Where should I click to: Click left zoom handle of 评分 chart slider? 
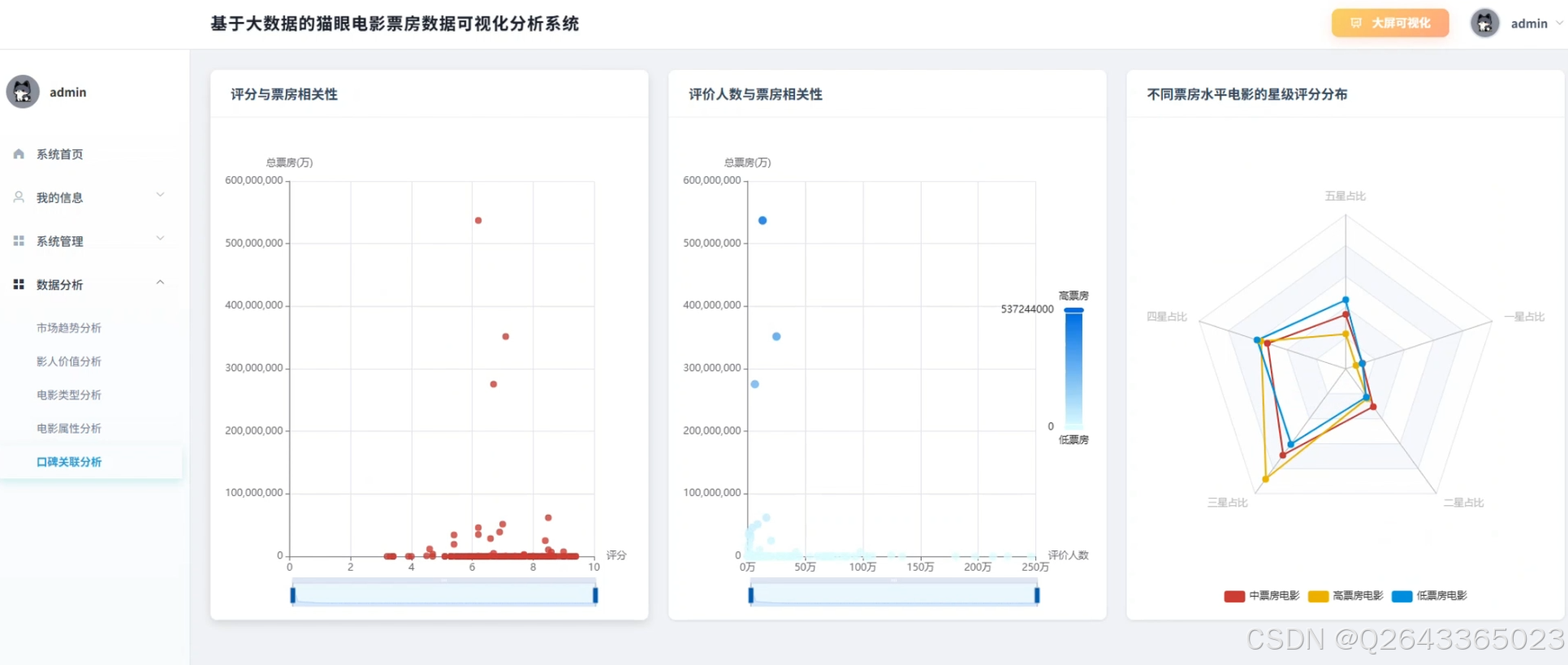293,595
